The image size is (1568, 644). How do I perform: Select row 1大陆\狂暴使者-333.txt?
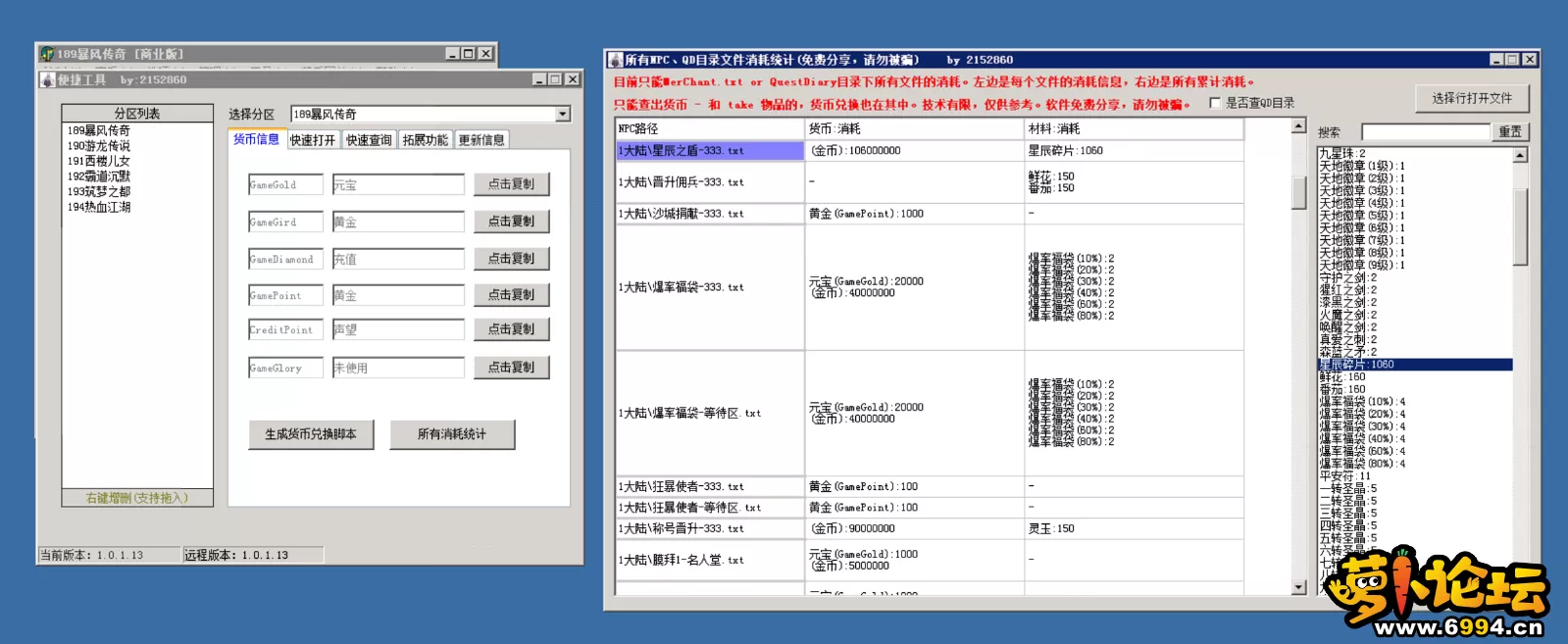point(710,487)
